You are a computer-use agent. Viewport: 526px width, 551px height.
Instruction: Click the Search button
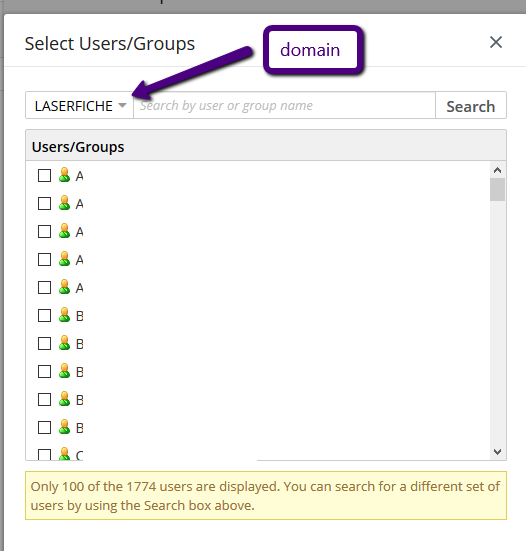point(471,105)
